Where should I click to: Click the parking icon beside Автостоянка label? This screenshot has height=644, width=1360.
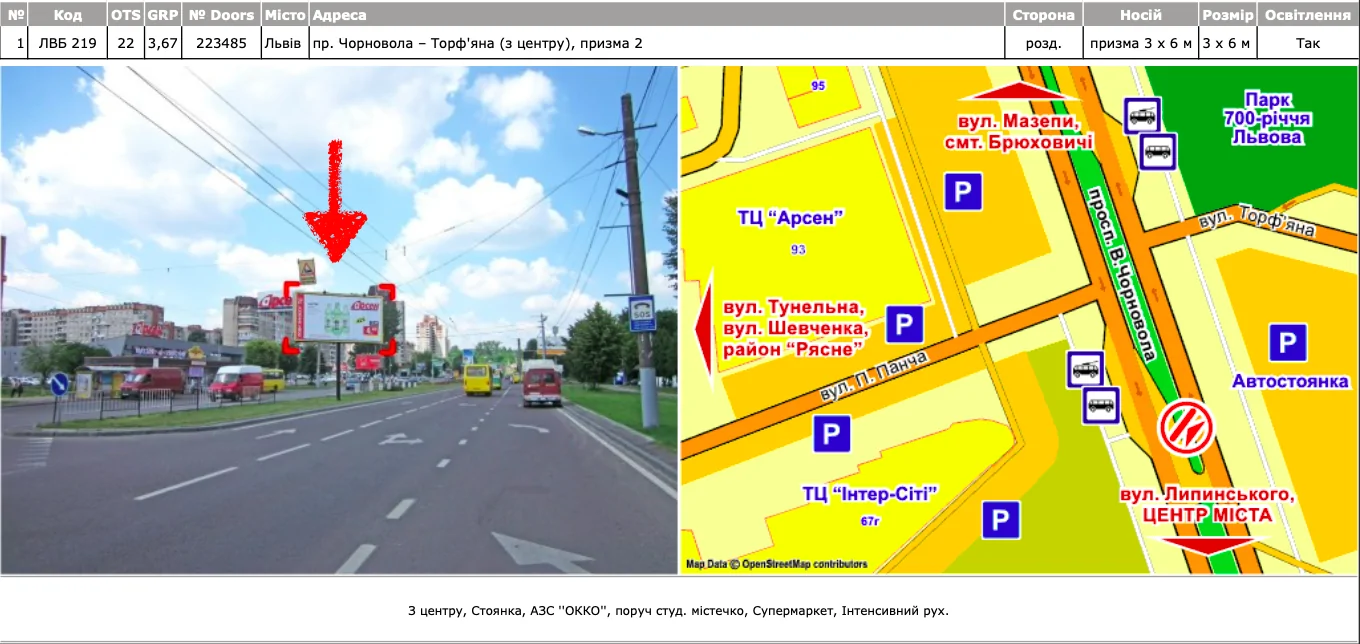pyautogui.click(x=1287, y=342)
